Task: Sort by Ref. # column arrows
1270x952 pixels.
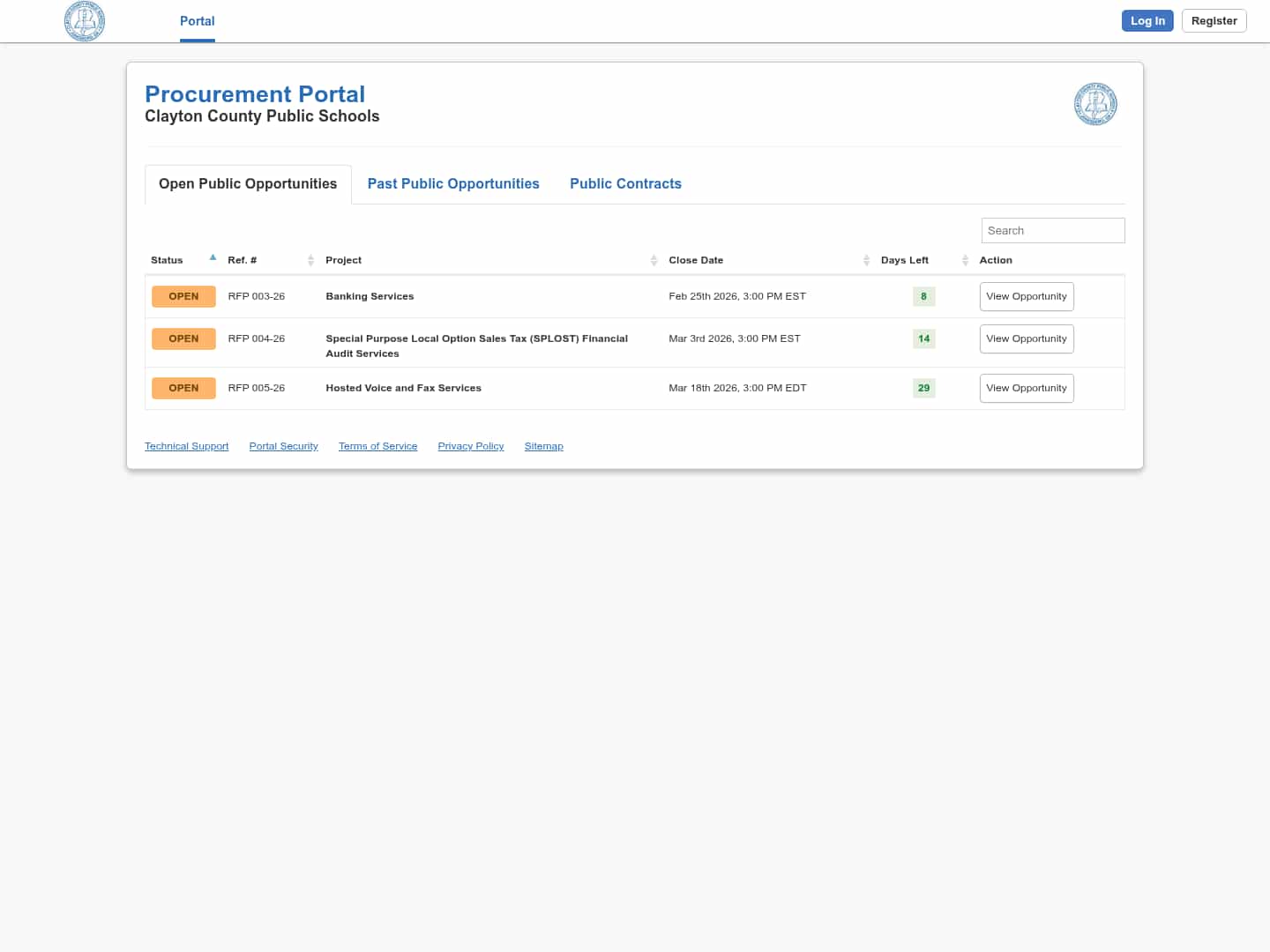Action: (310, 260)
